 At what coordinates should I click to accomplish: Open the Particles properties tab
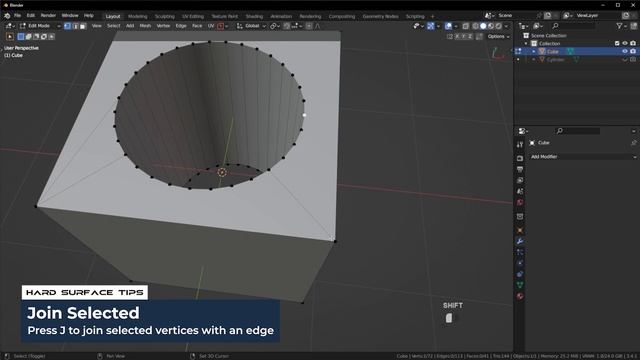(520, 252)
